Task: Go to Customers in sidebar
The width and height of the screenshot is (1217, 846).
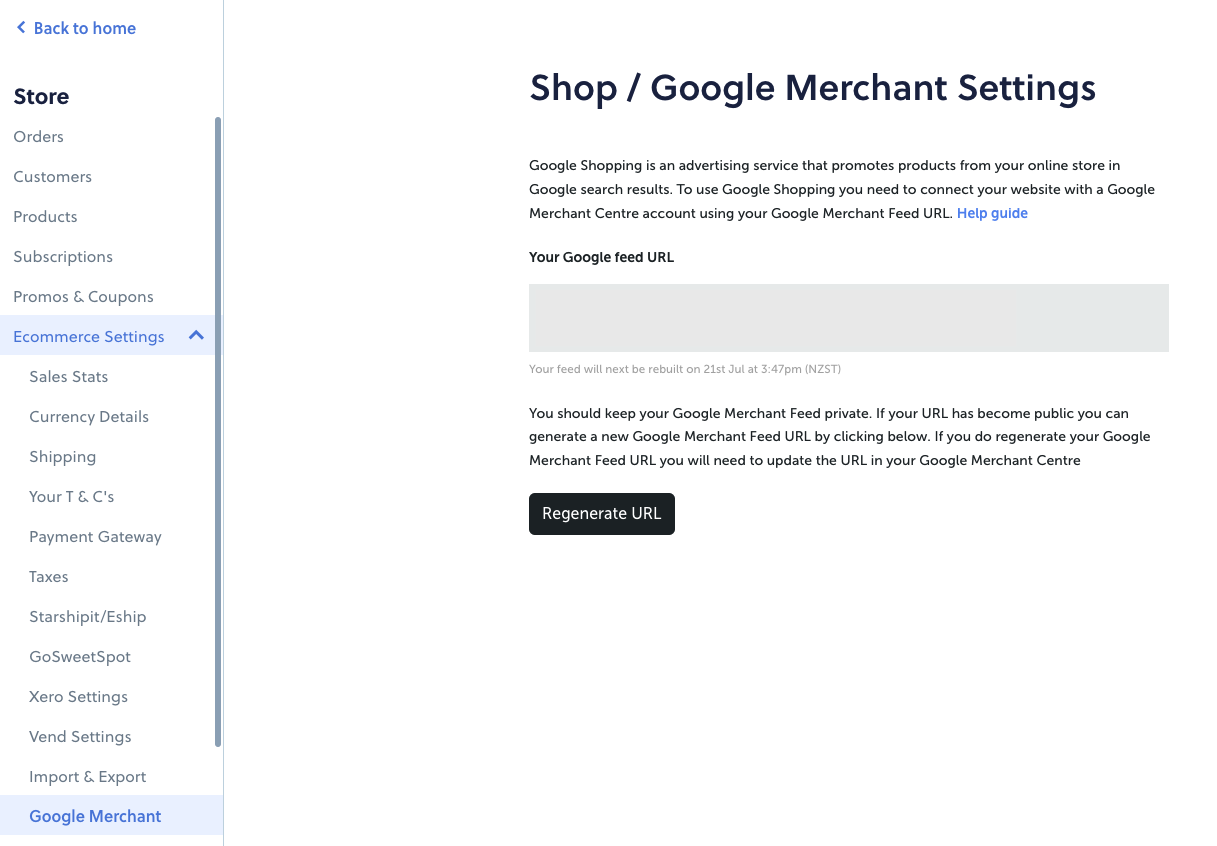Action: tap(53, 177)
